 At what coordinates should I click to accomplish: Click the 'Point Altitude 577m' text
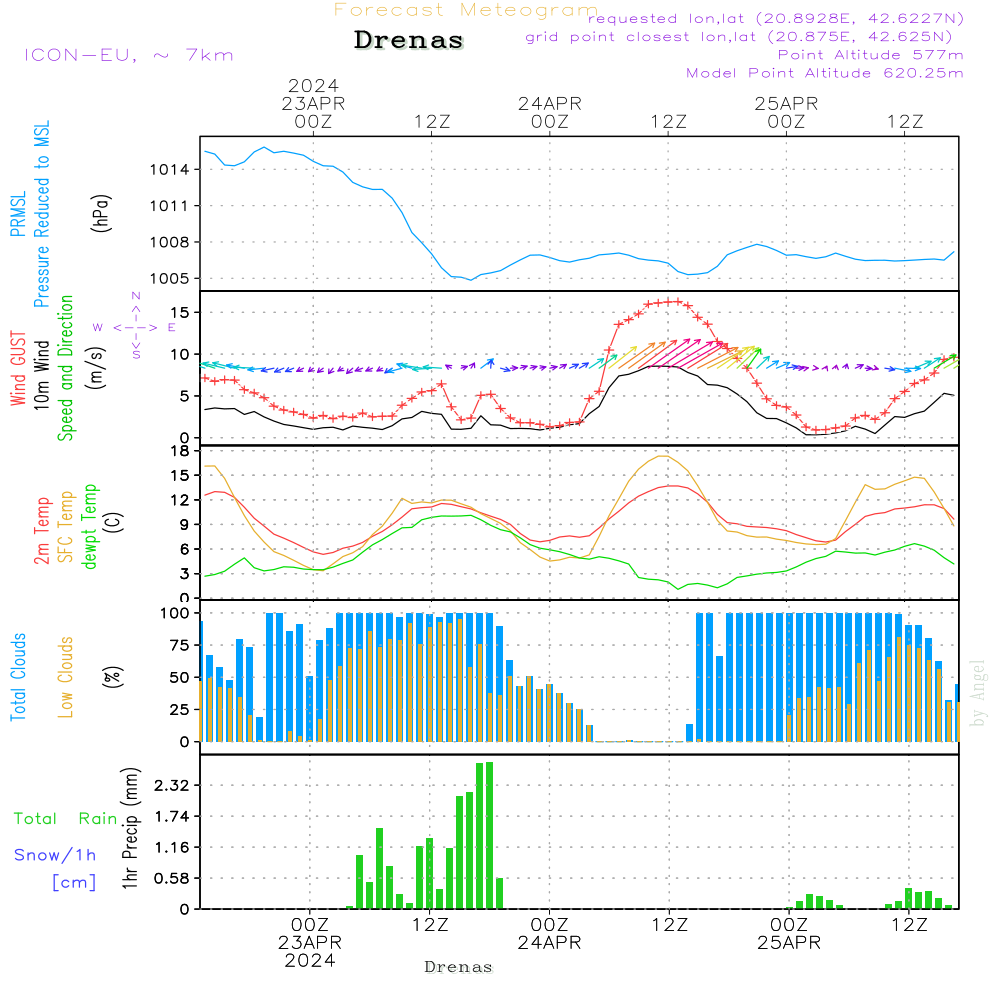[870, 55]
